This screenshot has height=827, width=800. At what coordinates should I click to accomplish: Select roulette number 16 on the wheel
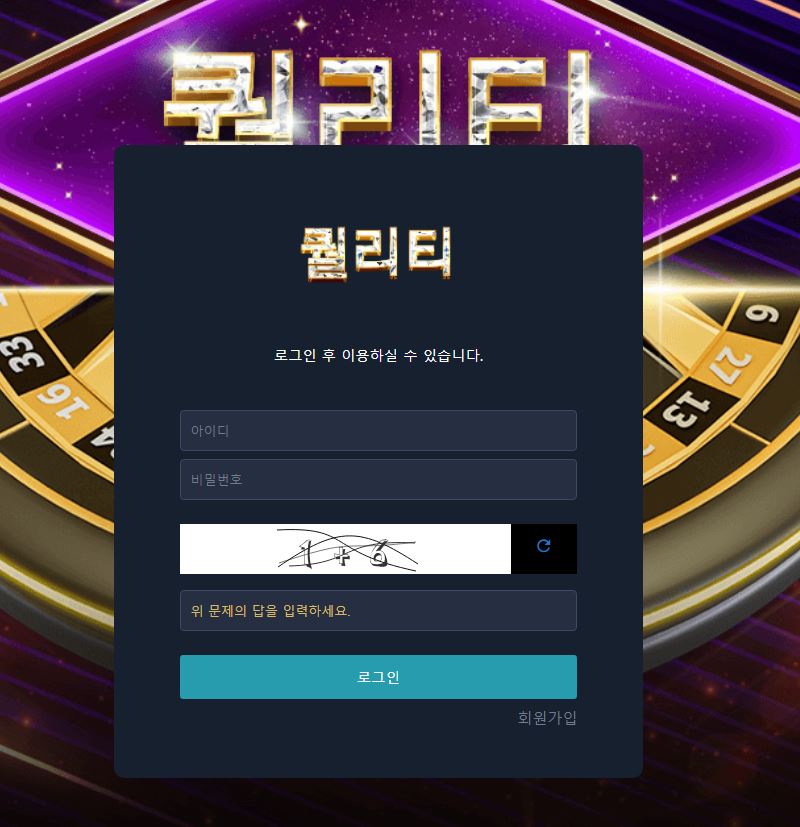point(63,401)
